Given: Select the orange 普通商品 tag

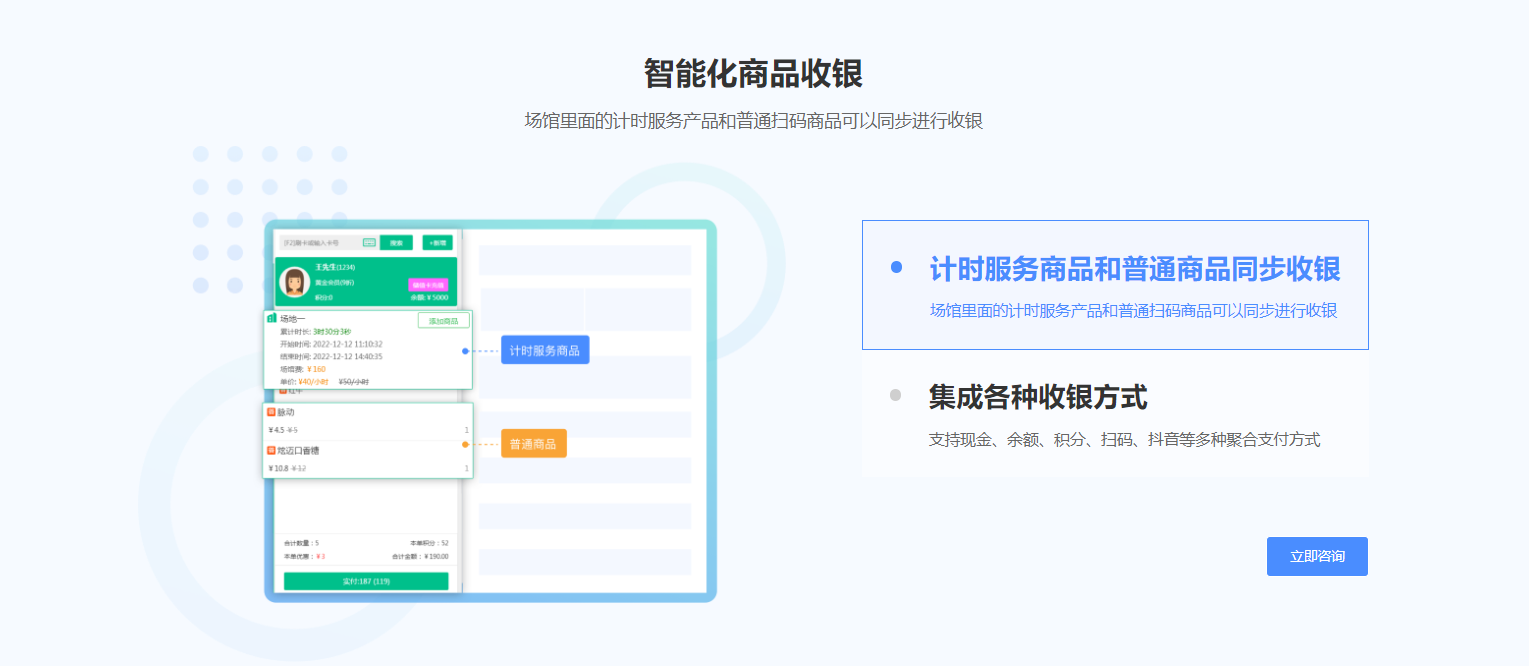Looking at the screenshot, I should pyautogui.click(x=533, y=444).
